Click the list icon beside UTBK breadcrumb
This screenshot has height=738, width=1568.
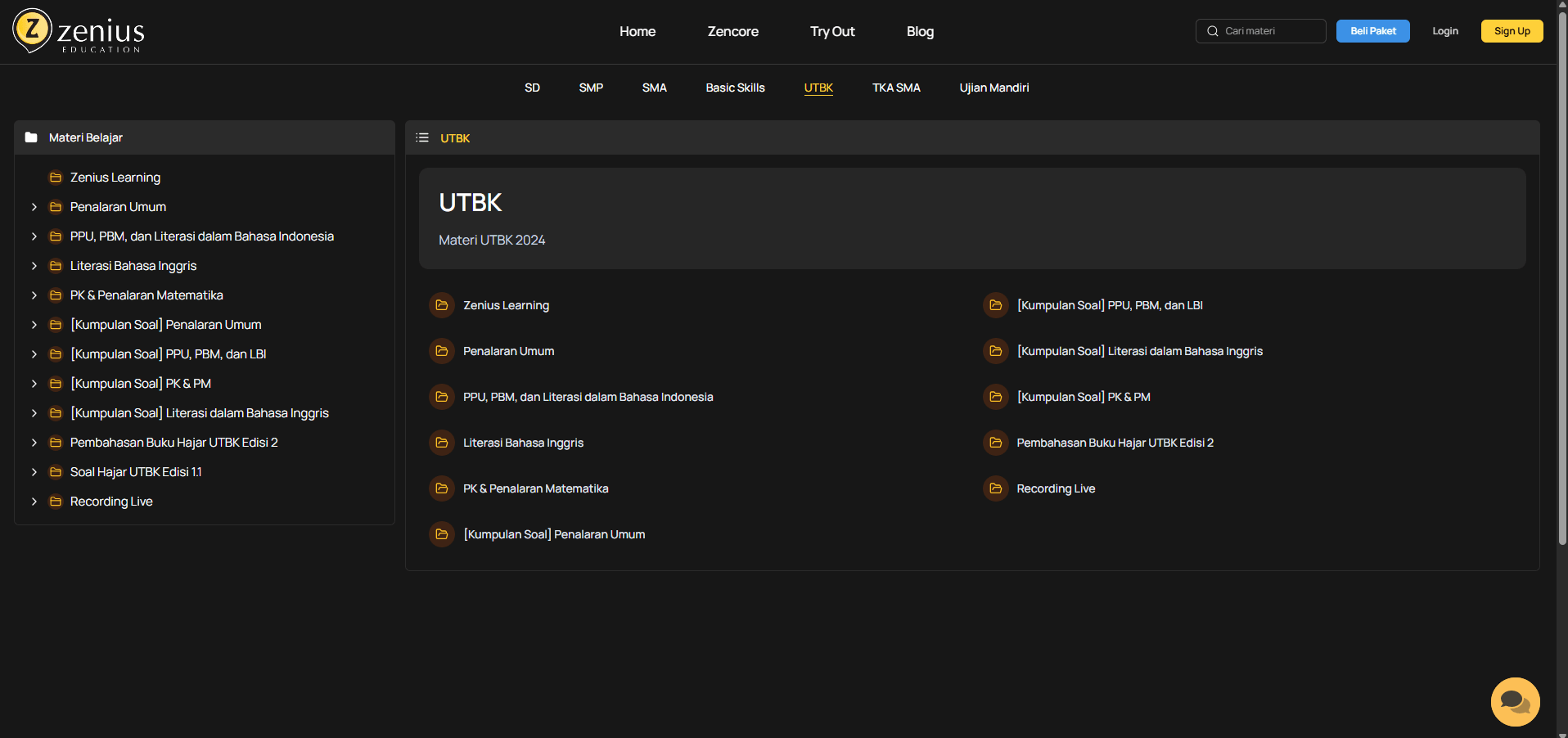(x=422, y=137)
